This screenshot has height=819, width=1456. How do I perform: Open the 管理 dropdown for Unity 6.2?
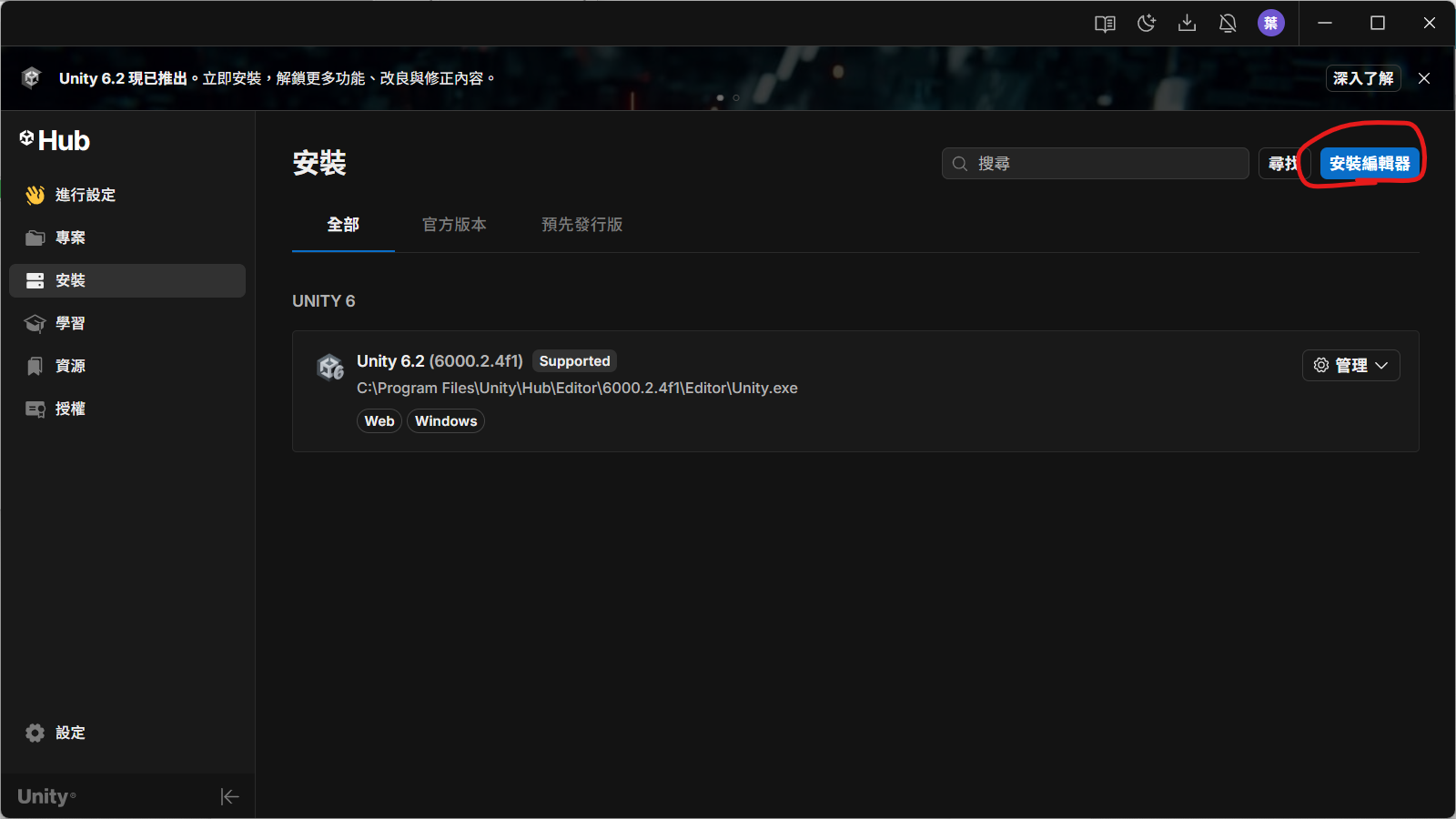pos(1350,365)
